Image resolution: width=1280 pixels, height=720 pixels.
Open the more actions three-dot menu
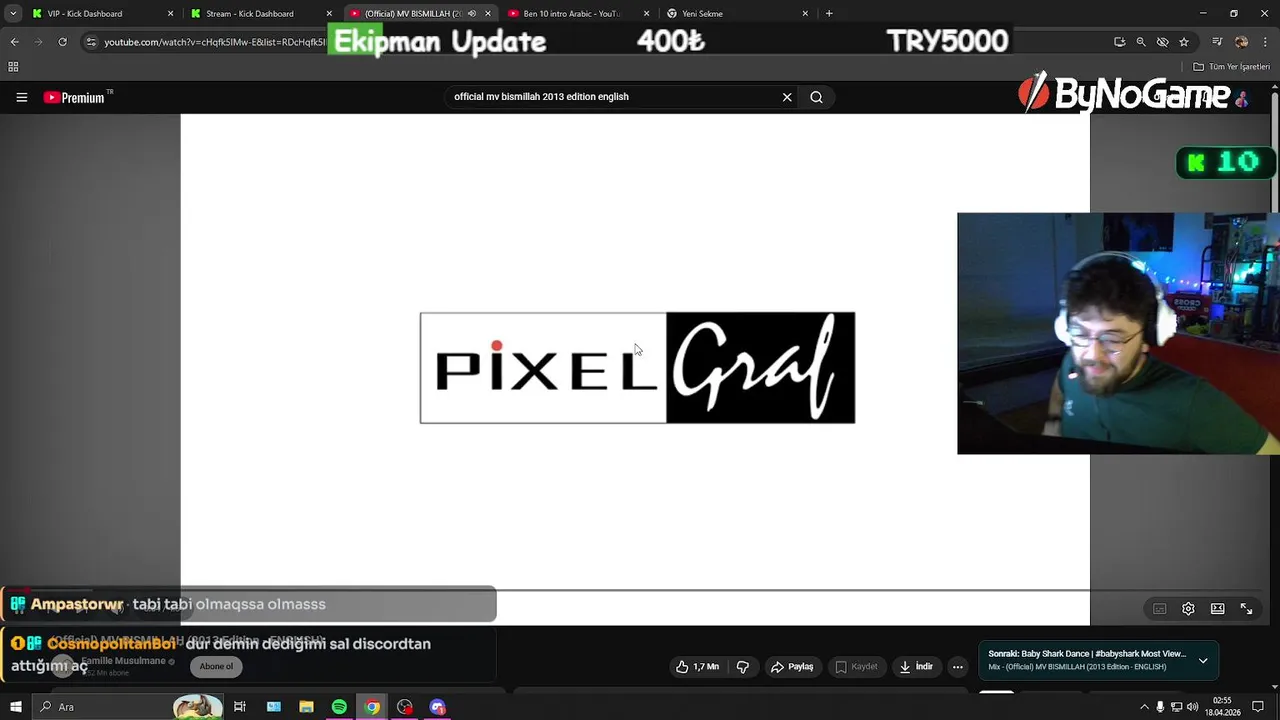coord(957,667)
